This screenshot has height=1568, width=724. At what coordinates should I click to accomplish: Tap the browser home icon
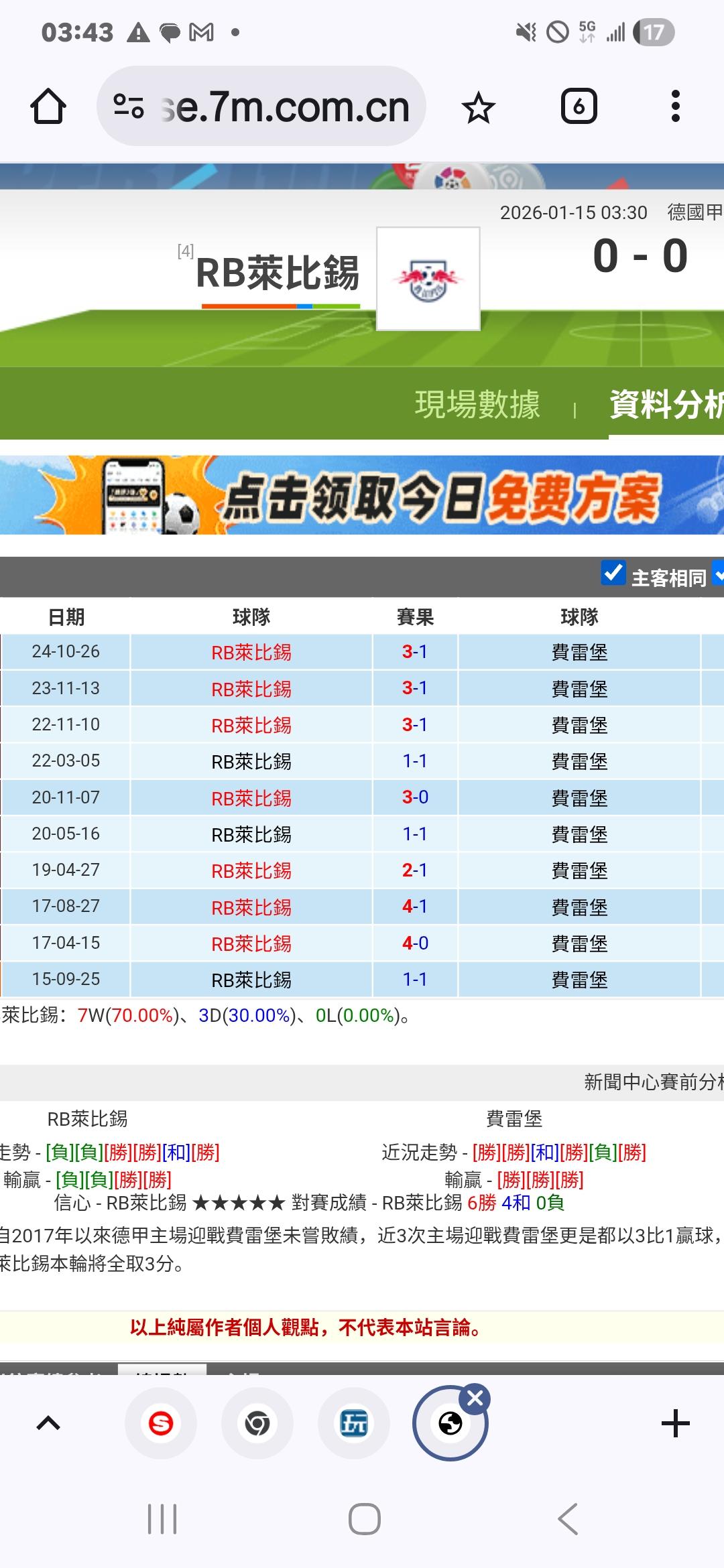pyautogui.click(x=48, y=107)
